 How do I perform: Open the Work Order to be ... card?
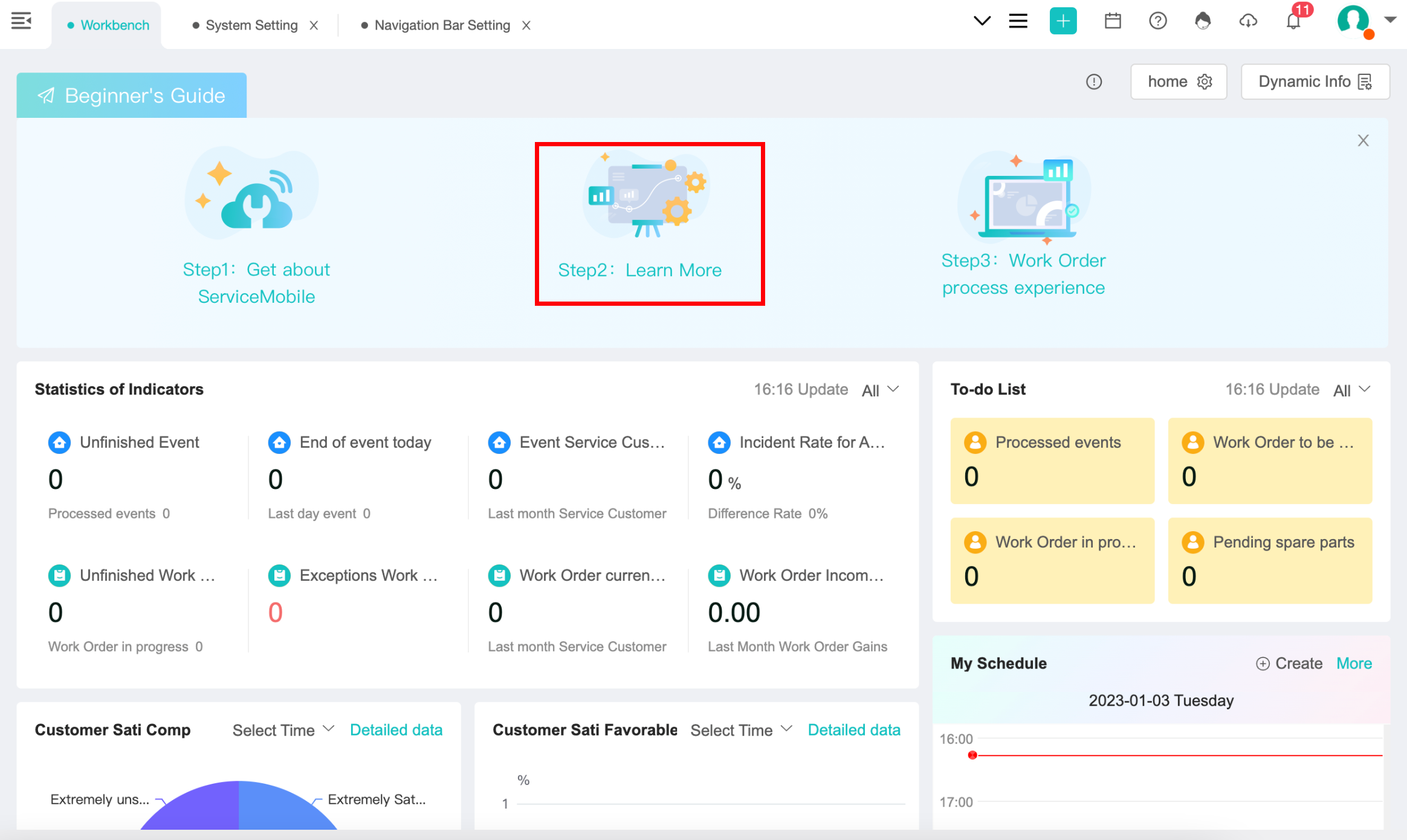coord(1270,460)
